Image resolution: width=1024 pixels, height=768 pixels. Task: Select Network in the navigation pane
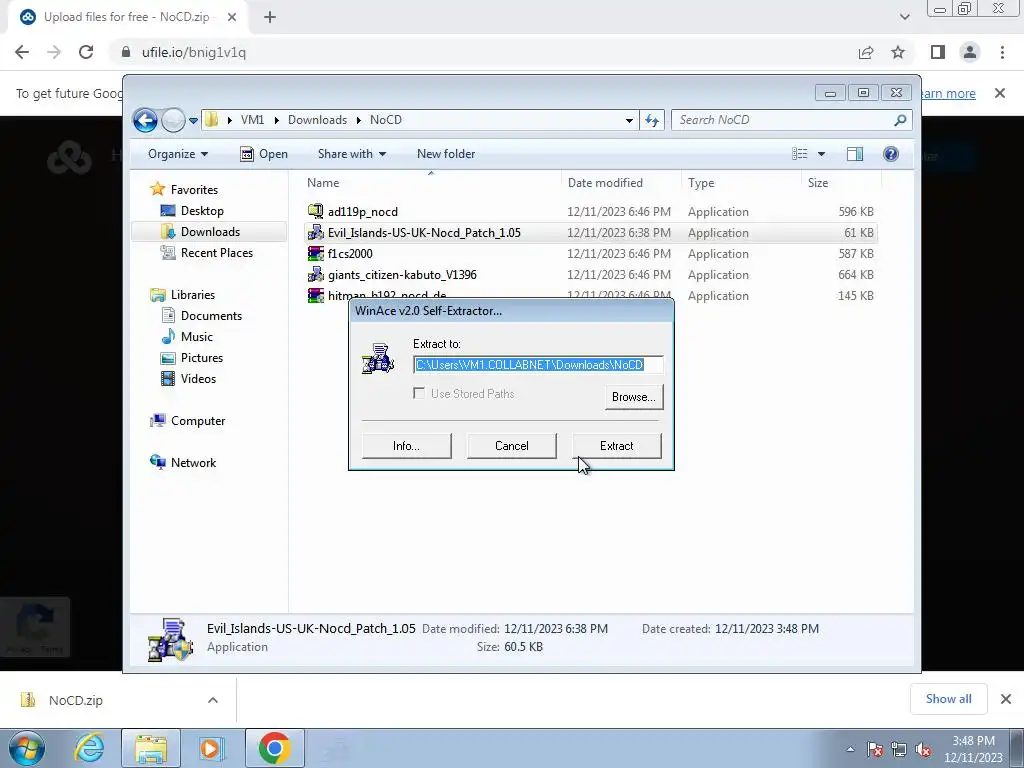coord(193,463)
